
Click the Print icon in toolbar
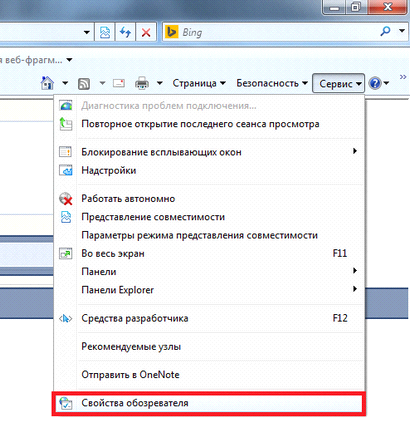coord(142,83)
